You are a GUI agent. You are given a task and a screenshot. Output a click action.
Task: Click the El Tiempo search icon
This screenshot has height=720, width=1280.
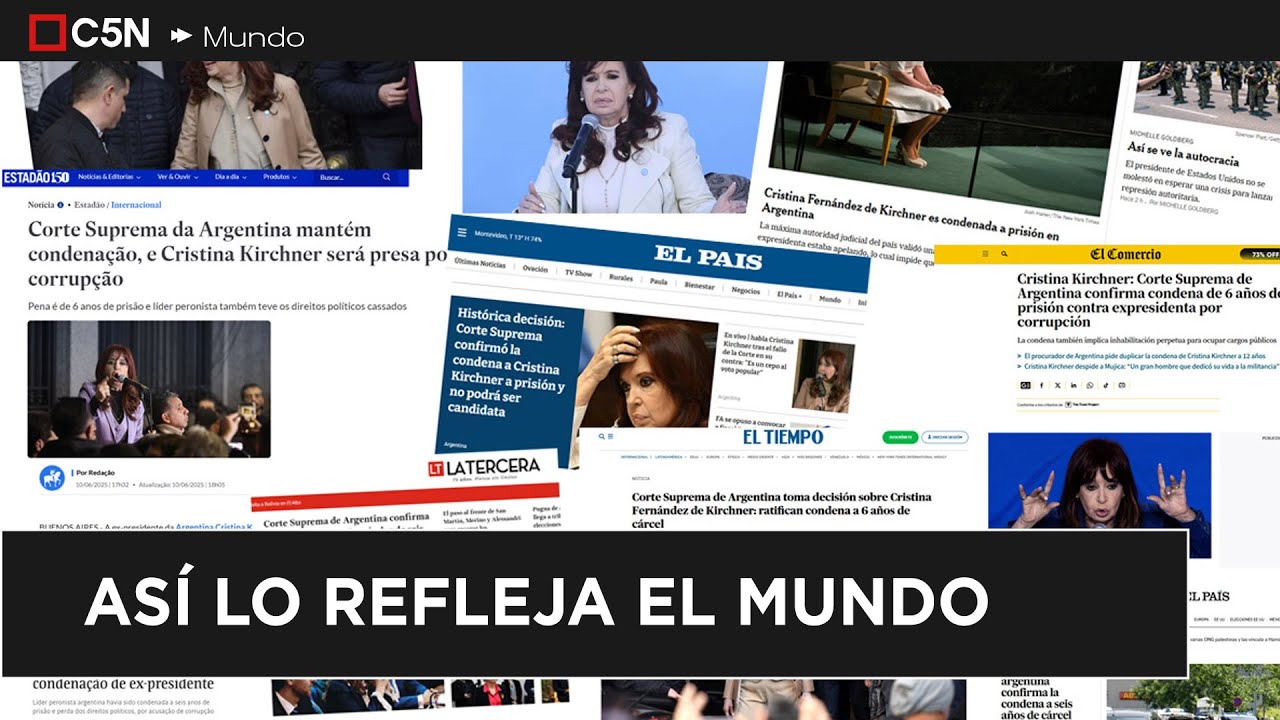[601, 437]
